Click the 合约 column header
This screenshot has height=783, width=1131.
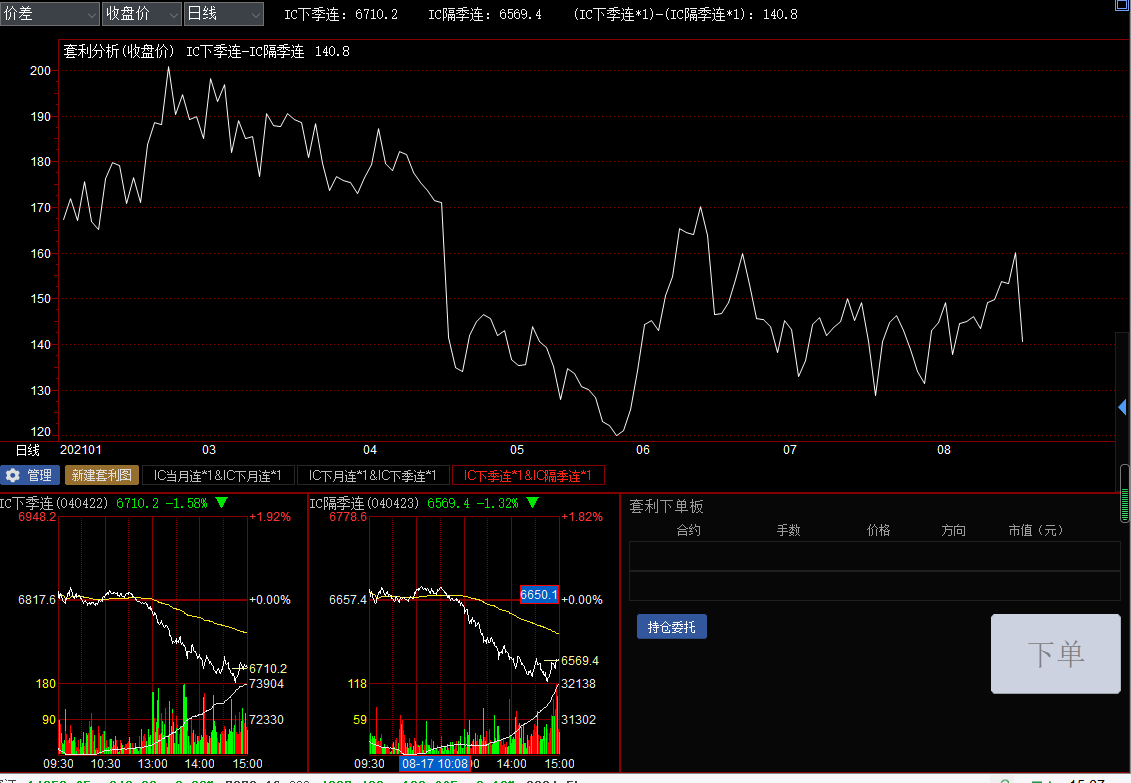(688, 531)
